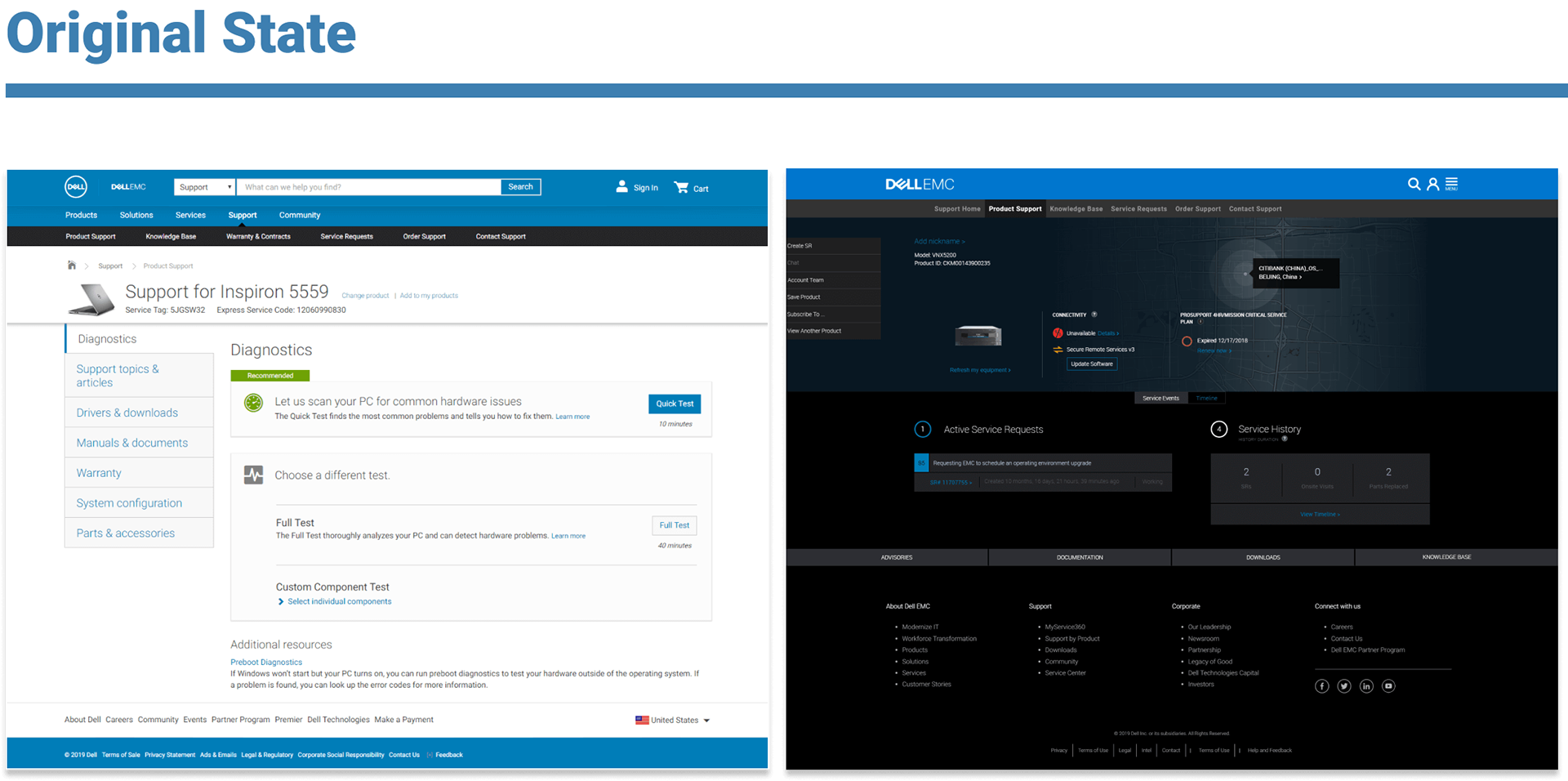Open the DOCUMENTATION tab
The width and height of the screenshot is (1568, 781).
click(1080, 557)
